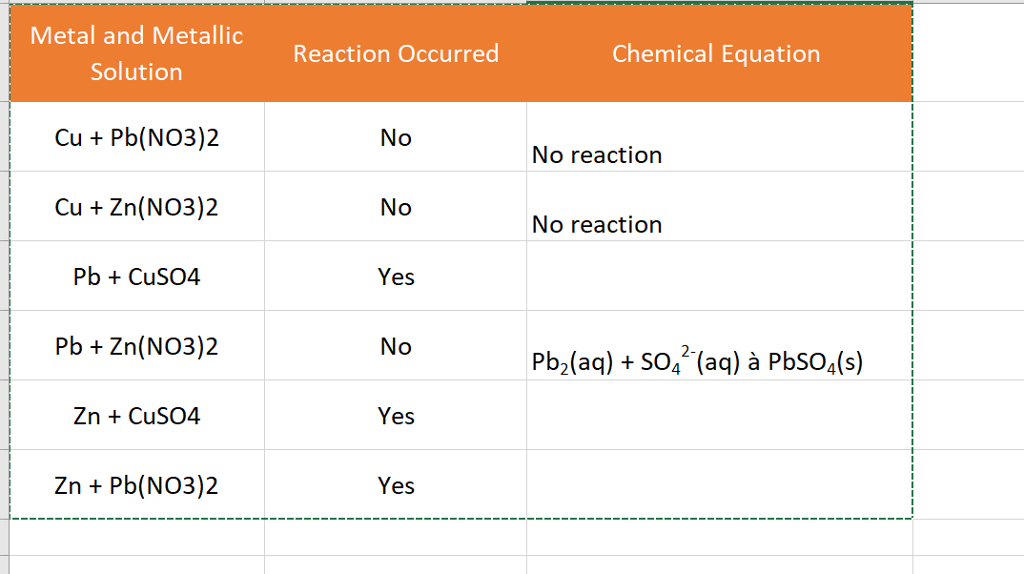Screen dimensions: 1024x574
Task: Click the Zn + Pb(NO3)2 cell
Action: click(137, 485)
